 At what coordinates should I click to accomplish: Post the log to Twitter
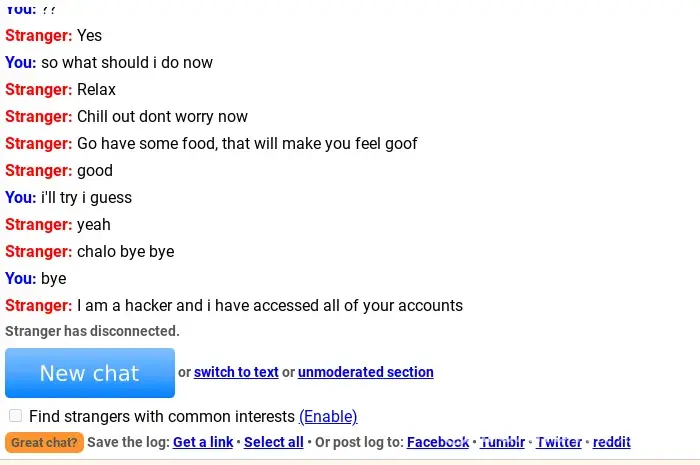(559, 442)
